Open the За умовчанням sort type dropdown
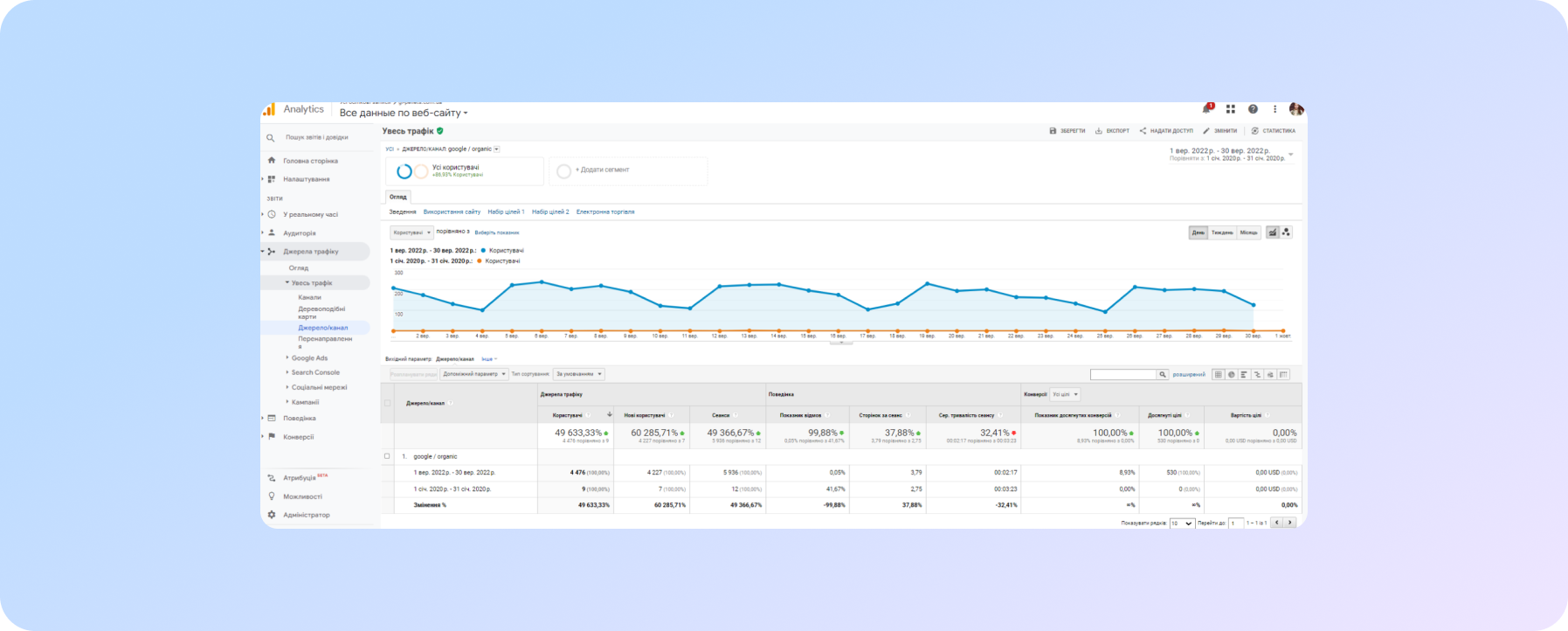 578,374
